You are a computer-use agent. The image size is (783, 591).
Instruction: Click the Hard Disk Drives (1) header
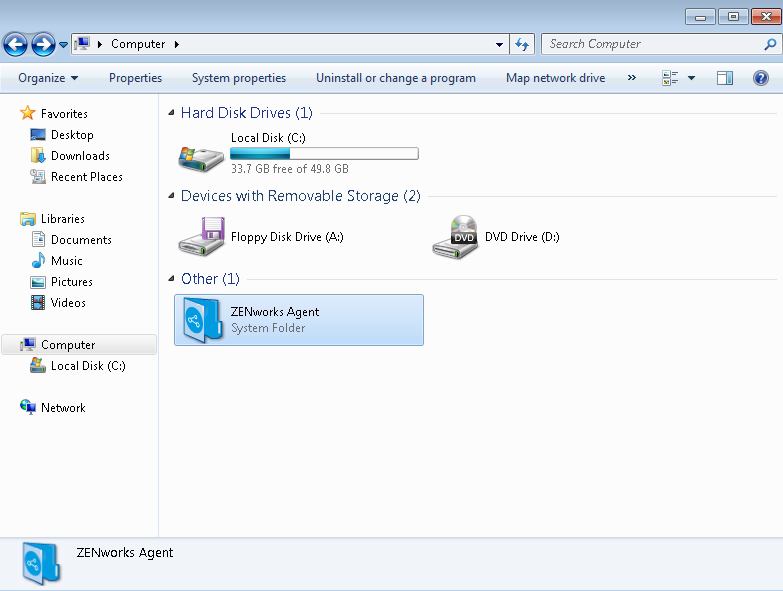247,113
